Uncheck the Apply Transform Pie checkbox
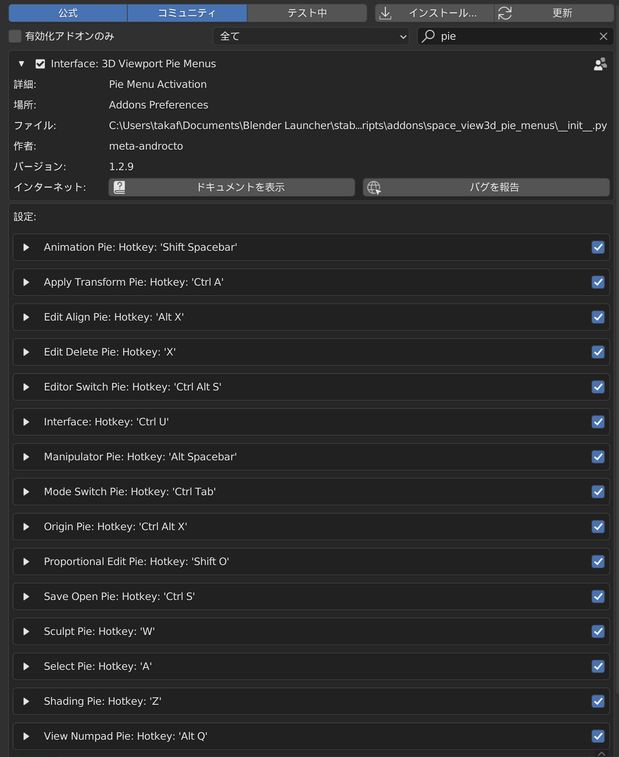619x757 pixels. click(598, 282)
